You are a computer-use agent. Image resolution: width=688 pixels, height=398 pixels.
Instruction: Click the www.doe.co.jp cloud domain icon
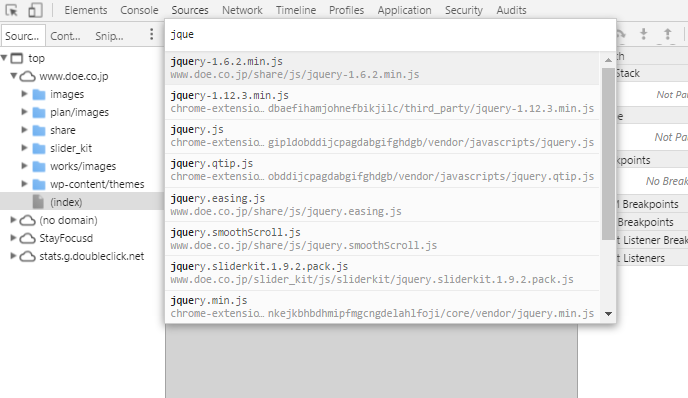(28, 76)
